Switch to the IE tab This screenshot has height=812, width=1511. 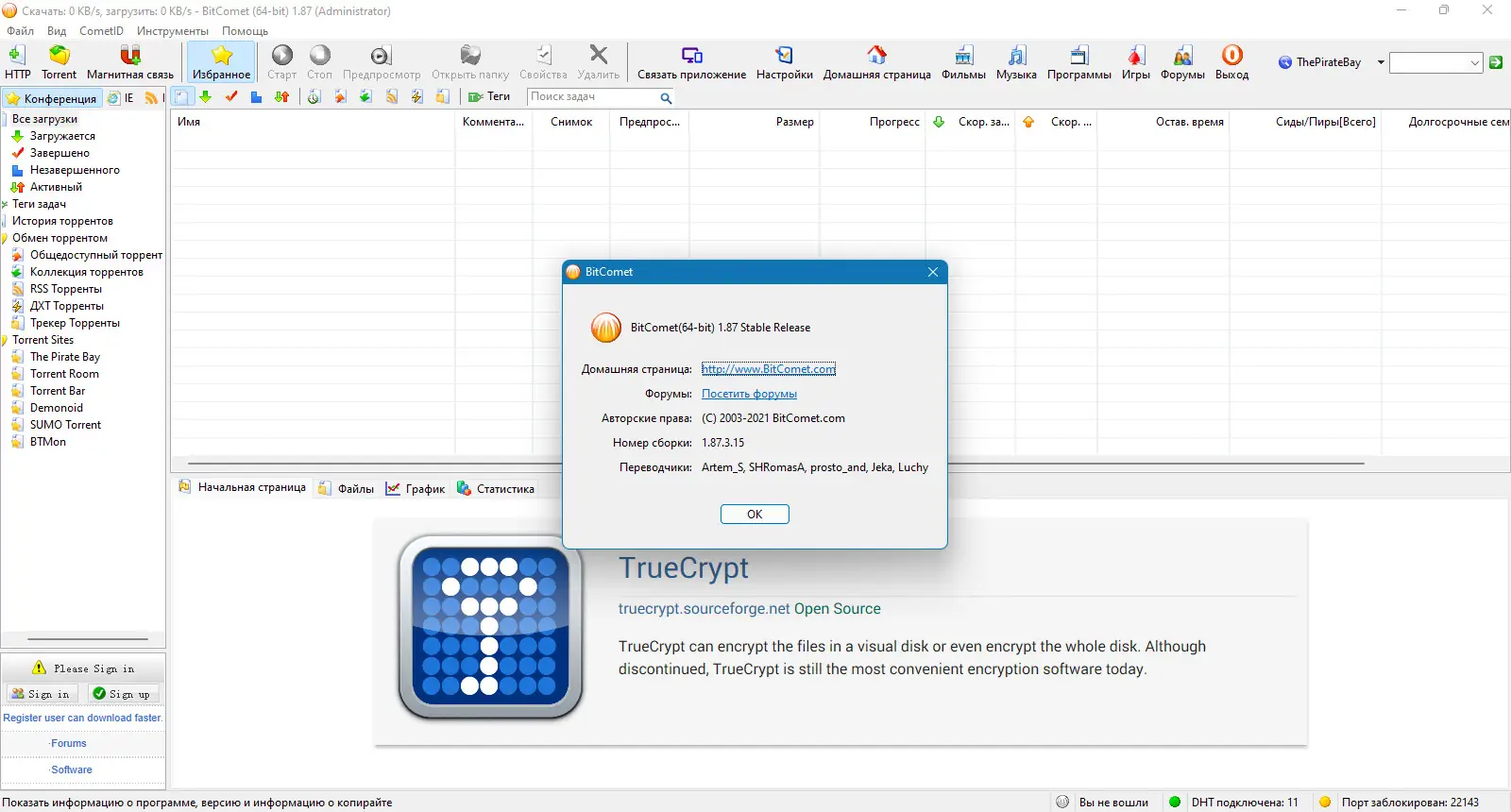121,97
